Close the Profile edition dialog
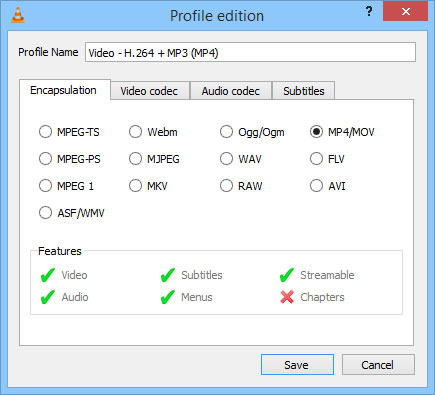Screen dimensions: 435x395 tap(405, 11)
